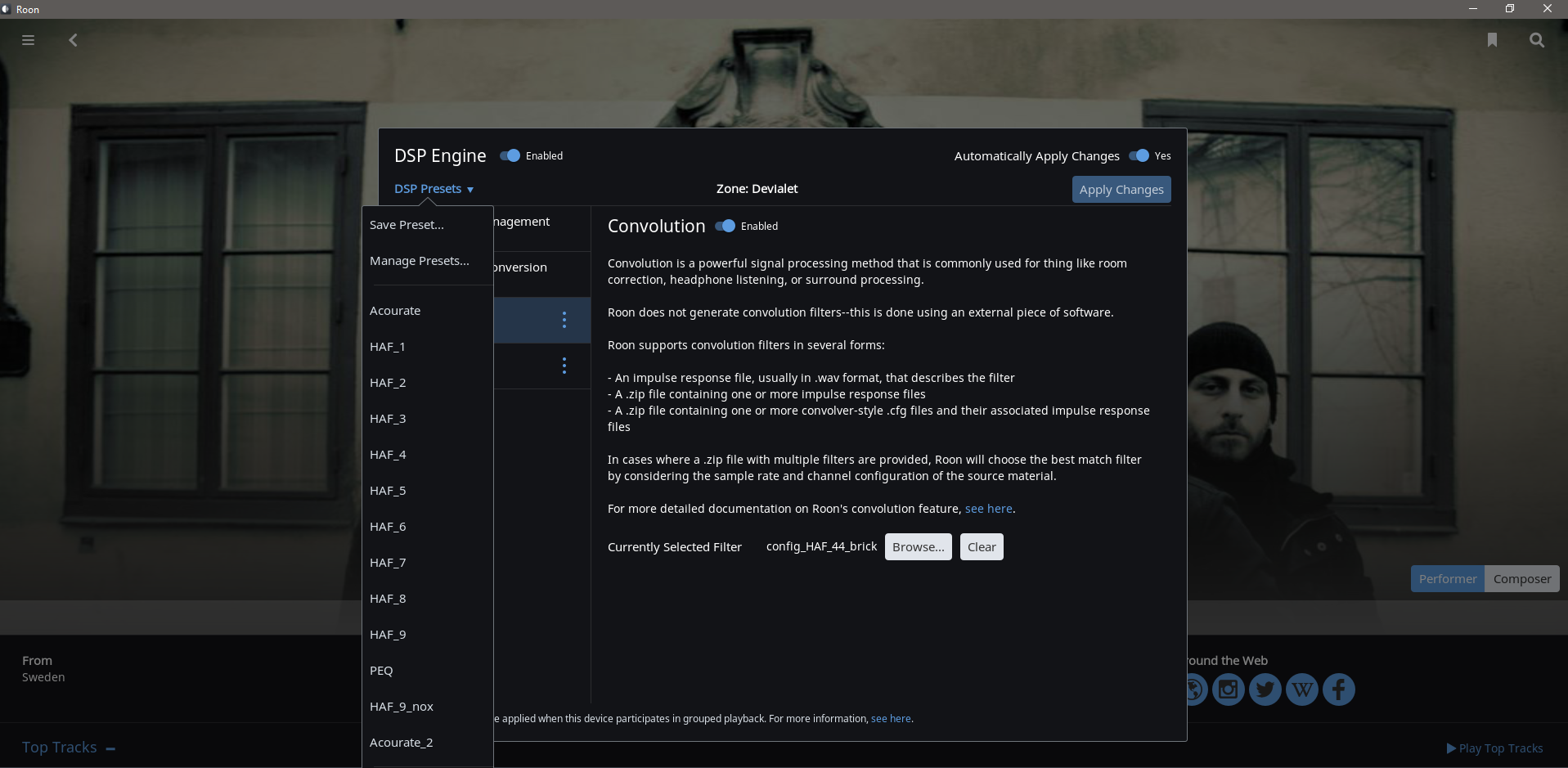
Task: Open the three-dot menu on the lower row
Action: [x=564, y=366]
